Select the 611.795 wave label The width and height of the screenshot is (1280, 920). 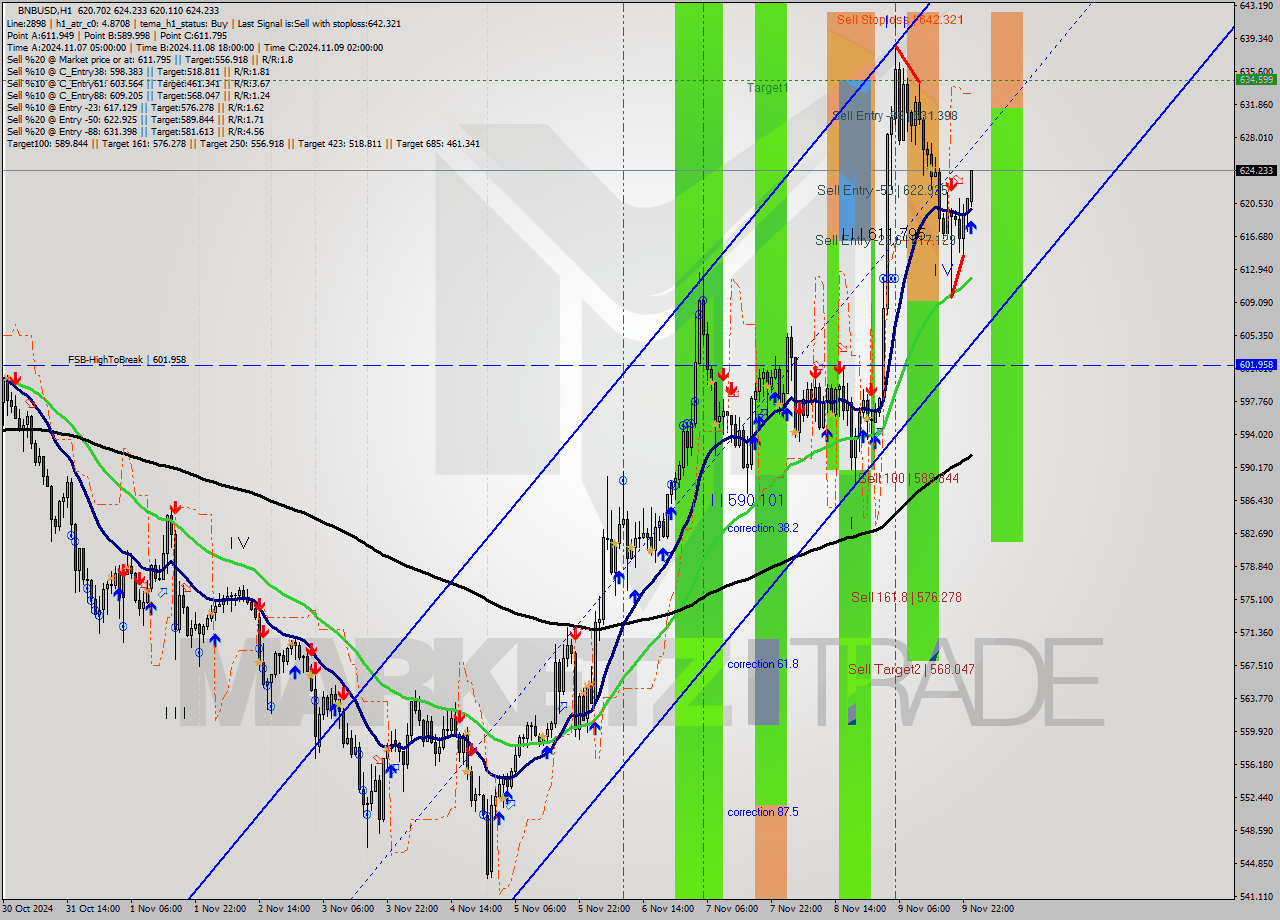click(x=883, y=234)
